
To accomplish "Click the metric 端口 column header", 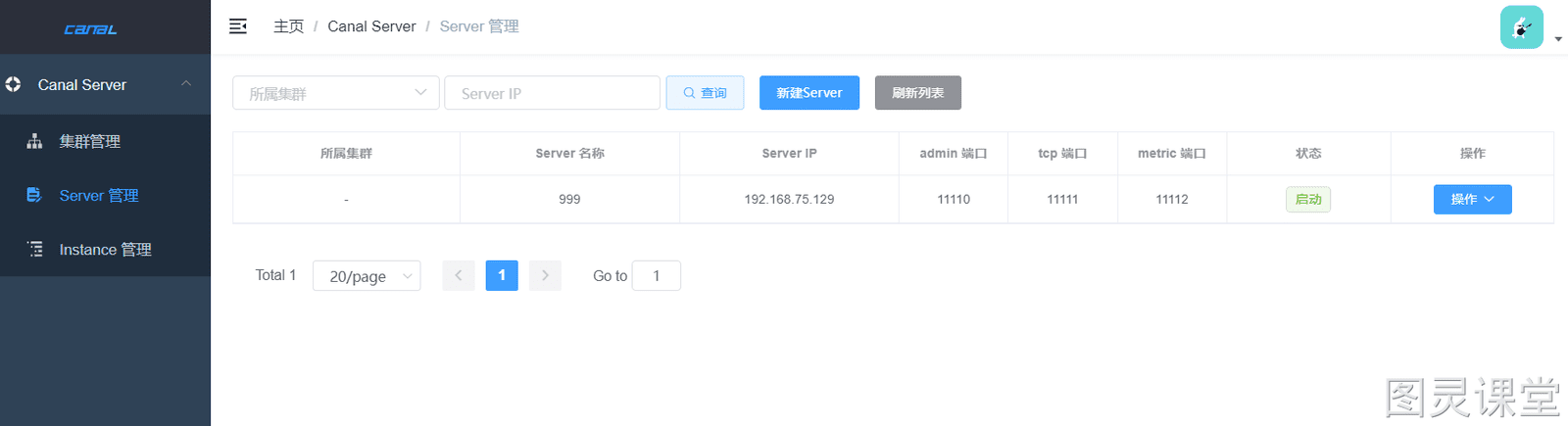I will point(1172,154).
